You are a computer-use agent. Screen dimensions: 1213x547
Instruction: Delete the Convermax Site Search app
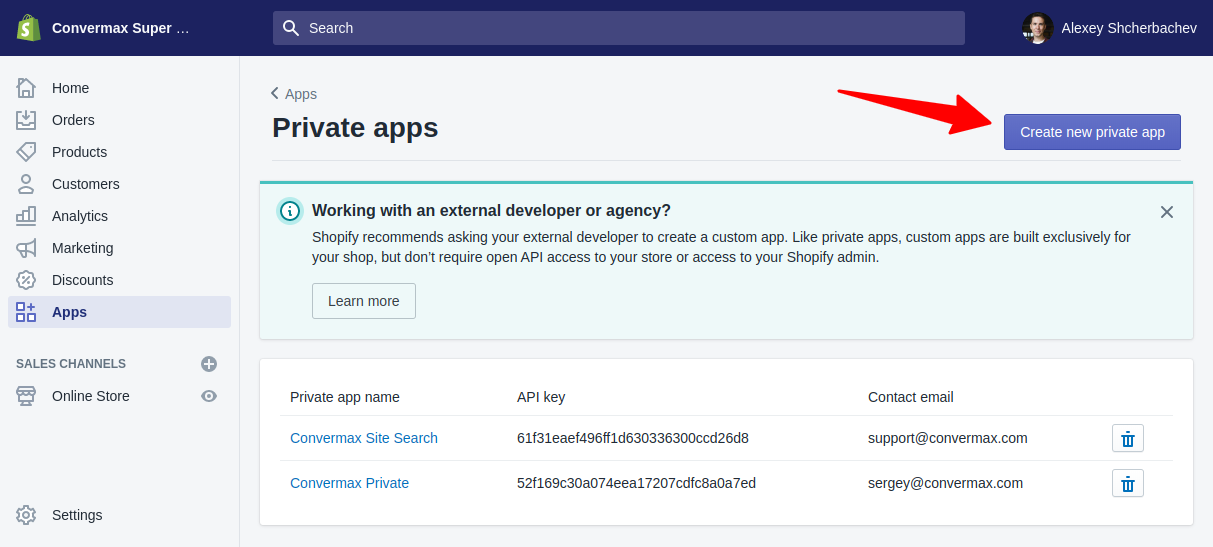pyautogui.click(x=1128, y=438)
